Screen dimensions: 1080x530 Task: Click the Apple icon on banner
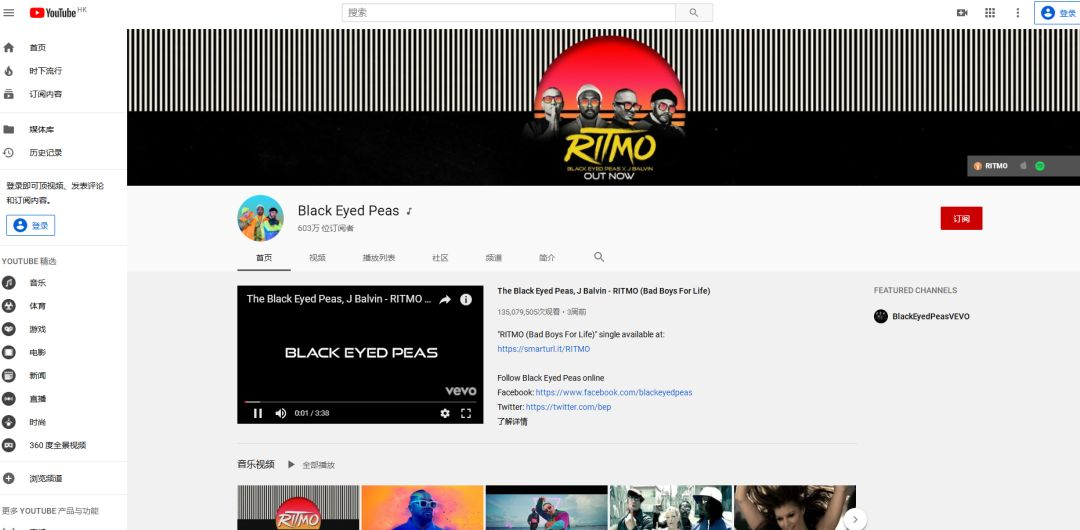point(1023,166)
